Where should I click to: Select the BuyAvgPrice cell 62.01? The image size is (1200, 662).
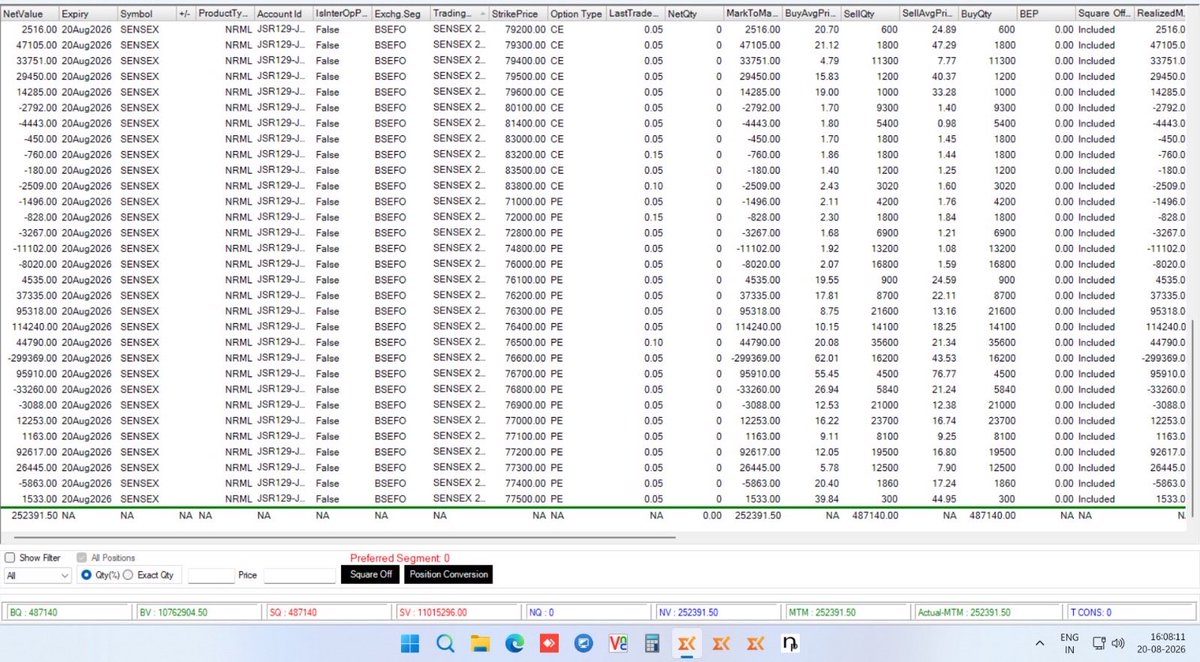(812, 358)
